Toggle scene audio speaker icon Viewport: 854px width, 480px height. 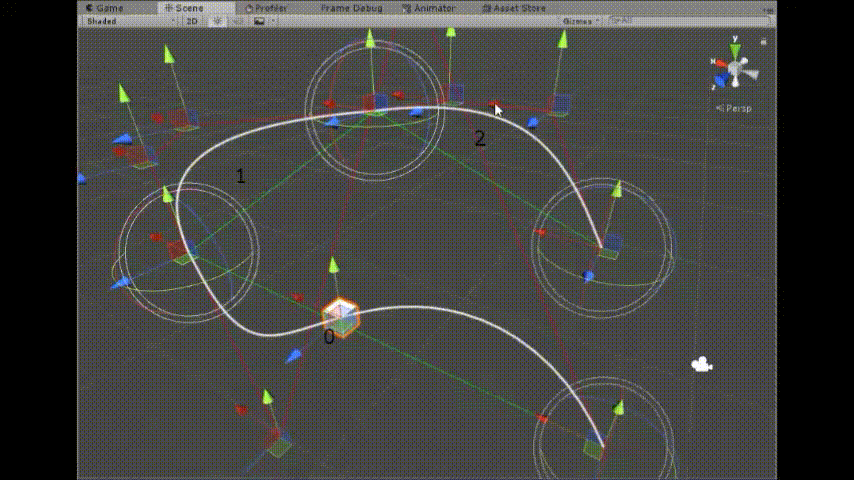pos(238,21)
